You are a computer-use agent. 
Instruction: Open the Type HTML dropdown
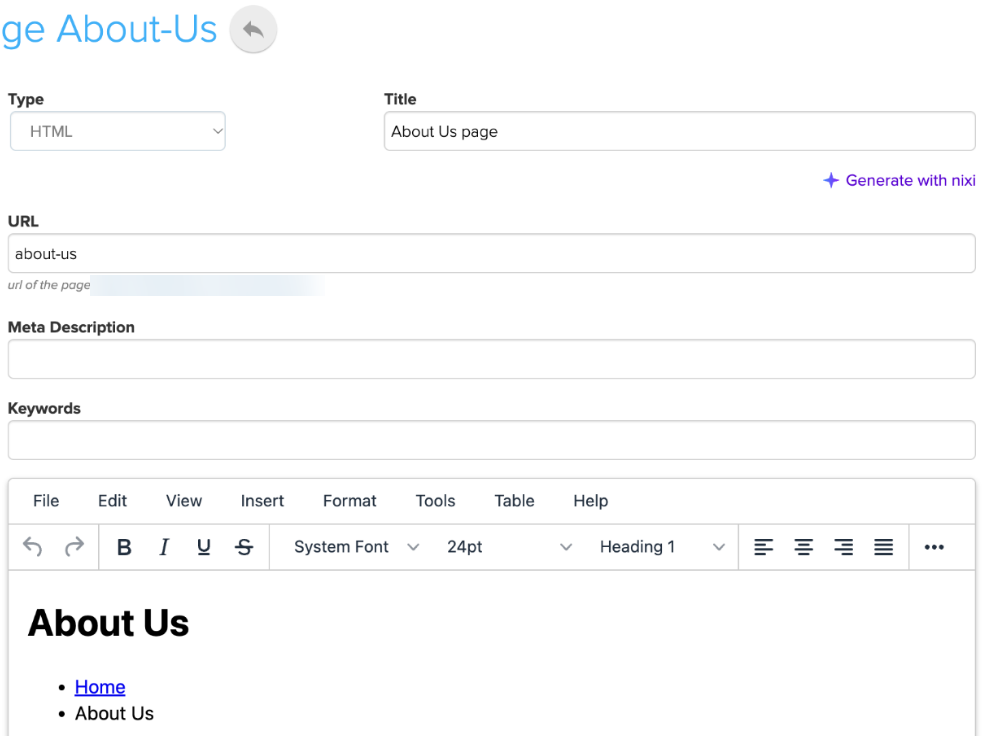118,131
